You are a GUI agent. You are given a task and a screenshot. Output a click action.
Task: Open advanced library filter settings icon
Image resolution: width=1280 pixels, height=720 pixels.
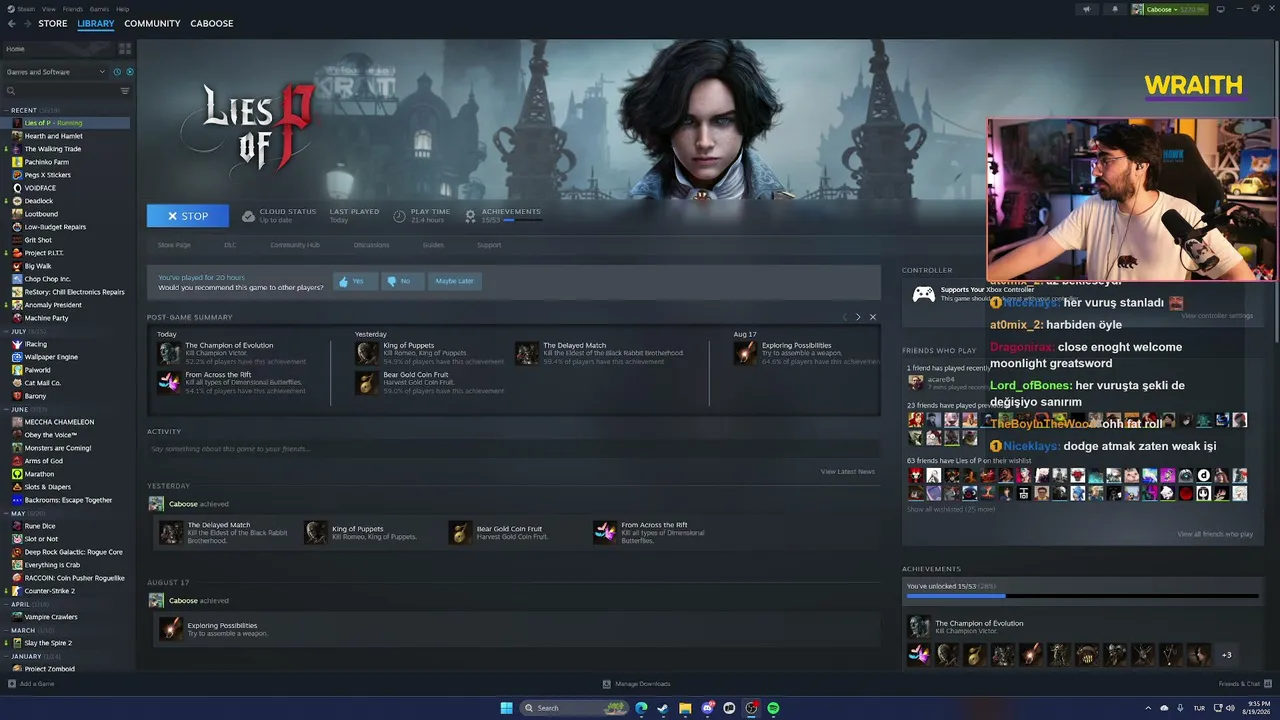(125, 91)
